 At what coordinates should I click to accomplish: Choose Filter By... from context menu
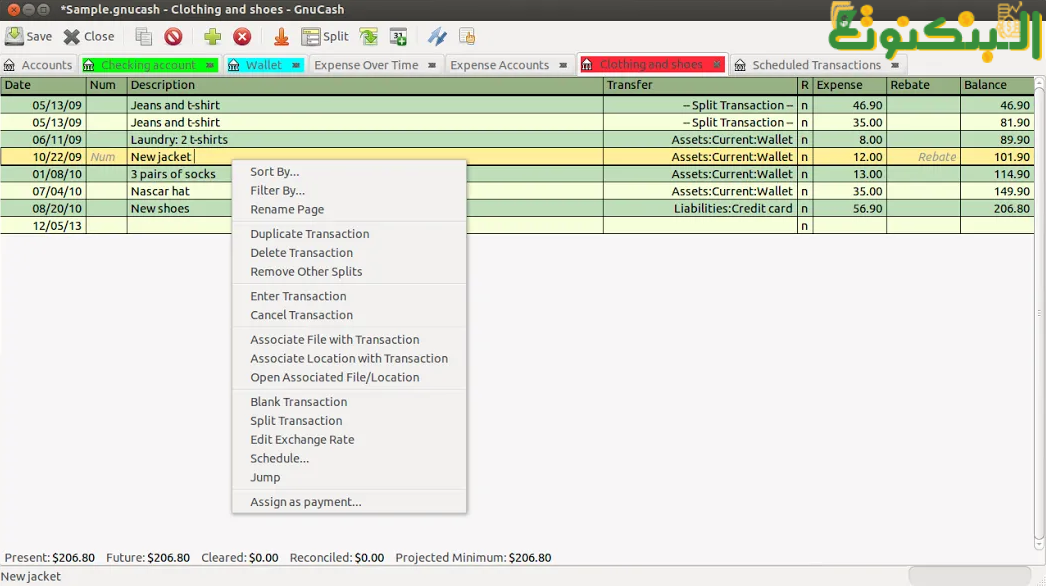pos(349,190)
